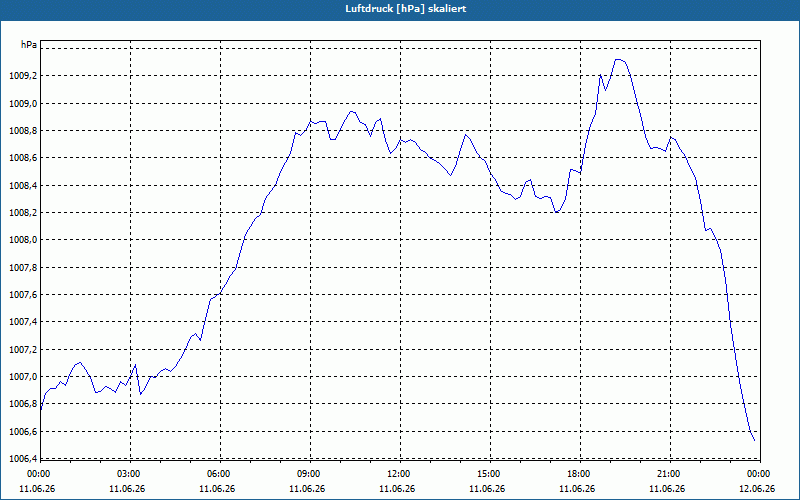800x500 pixels.
Task: Click the 06:00 time label on the x-axis
Action: click(x=219, y=474)
